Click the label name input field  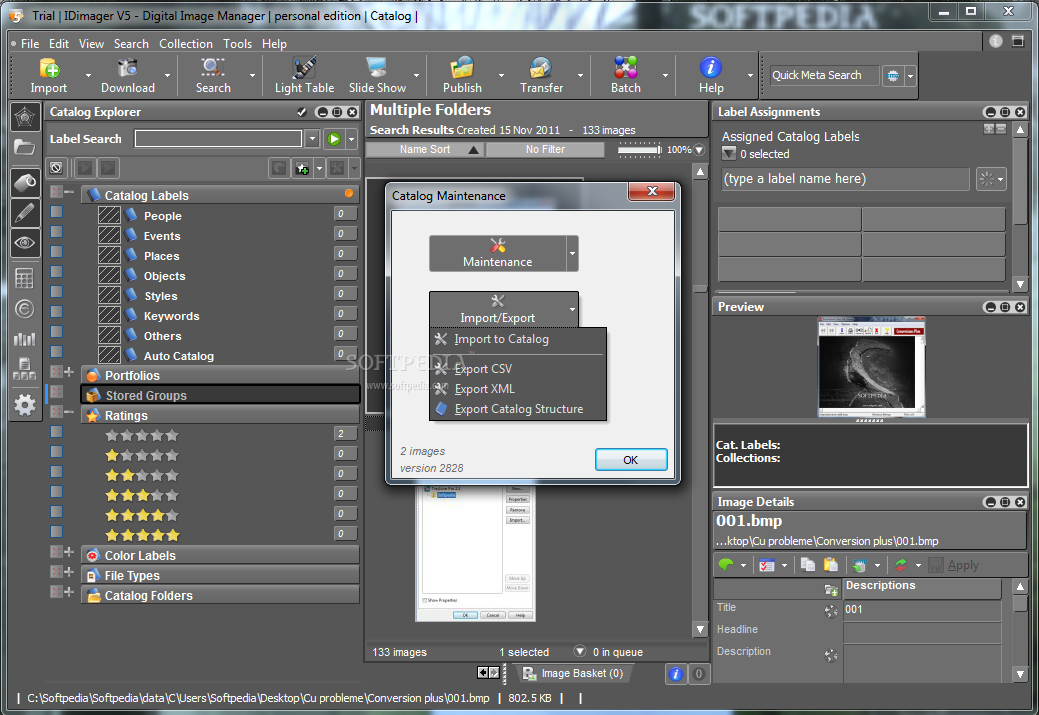[846, 179]
